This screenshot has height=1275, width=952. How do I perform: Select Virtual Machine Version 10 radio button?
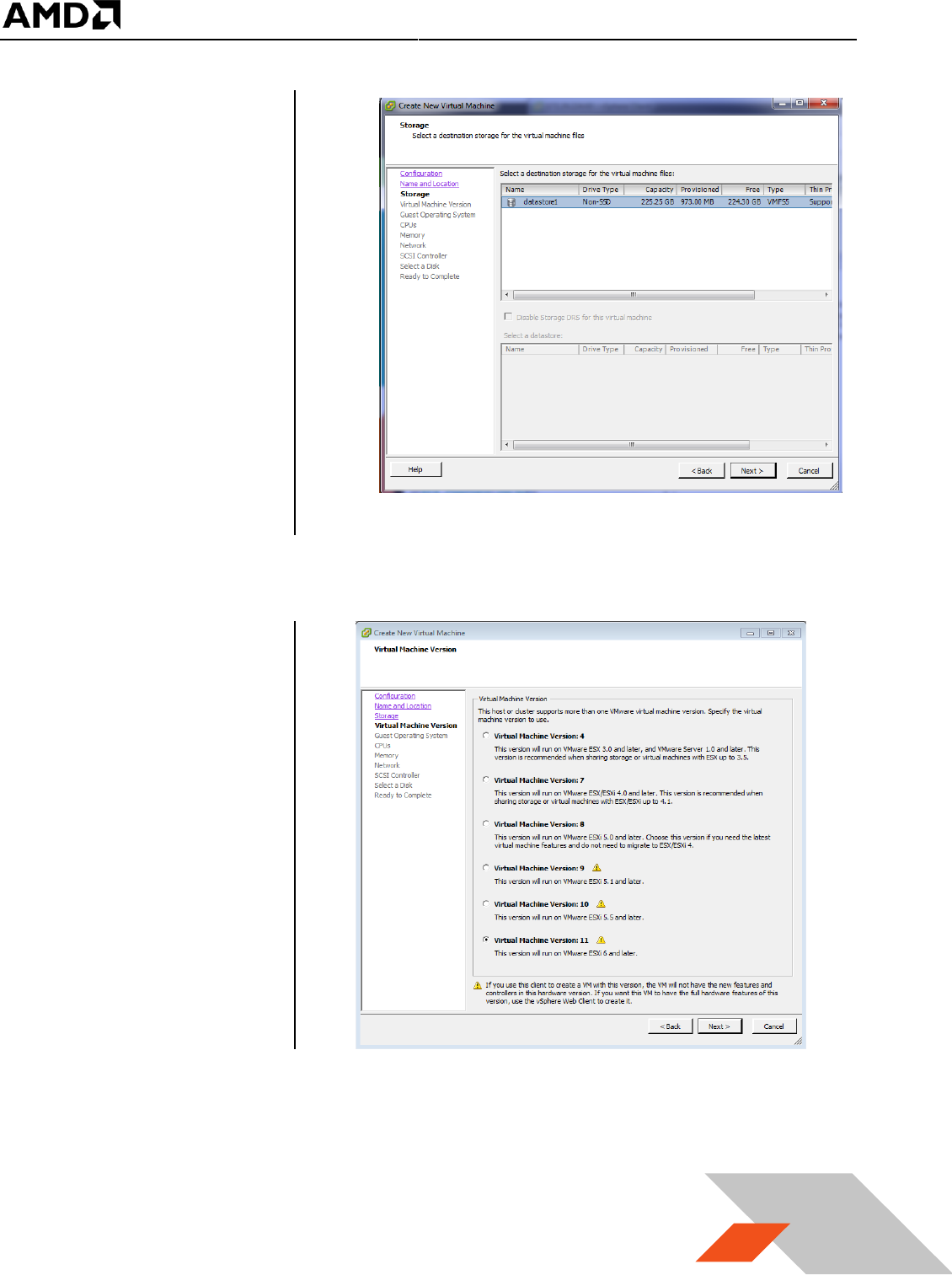point(486,903)
